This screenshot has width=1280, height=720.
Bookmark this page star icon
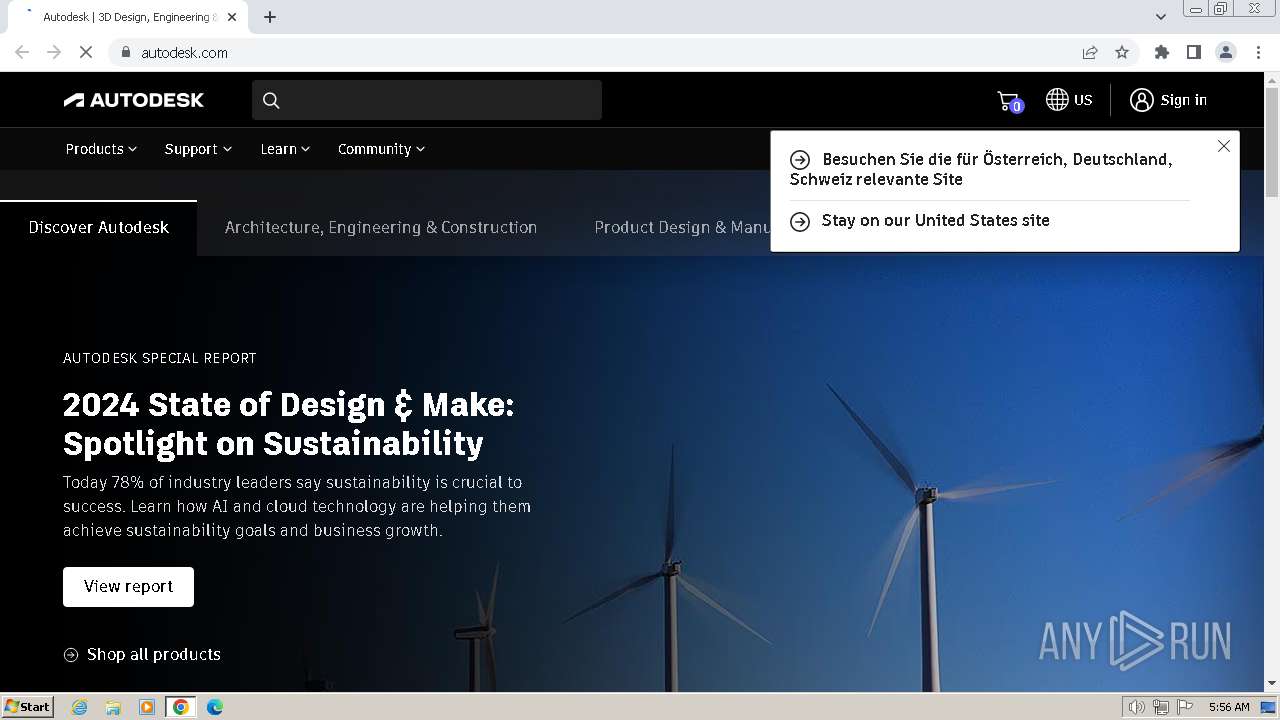1122,52
